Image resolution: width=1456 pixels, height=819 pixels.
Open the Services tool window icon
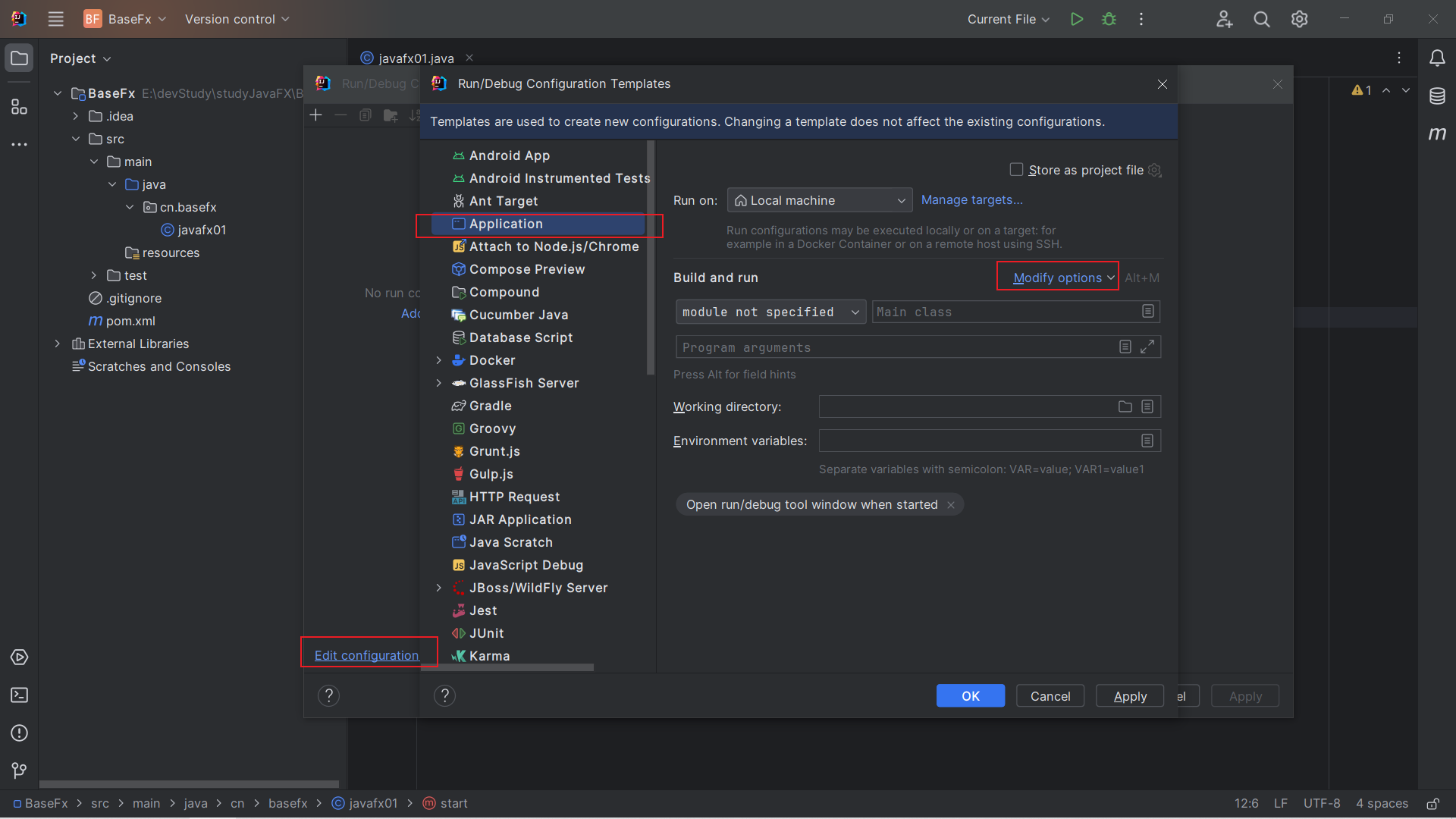click(x=20, y=657)
